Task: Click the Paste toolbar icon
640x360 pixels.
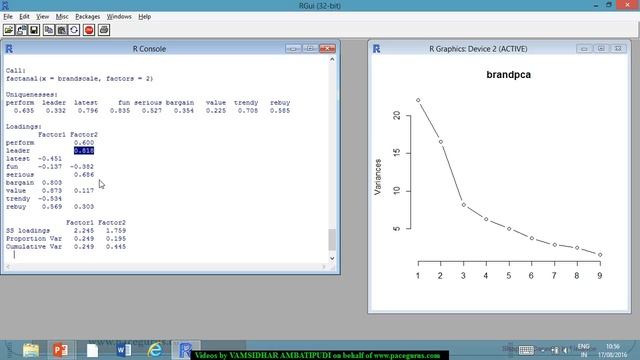Action: pyautogui.click(x=62, y=30)
